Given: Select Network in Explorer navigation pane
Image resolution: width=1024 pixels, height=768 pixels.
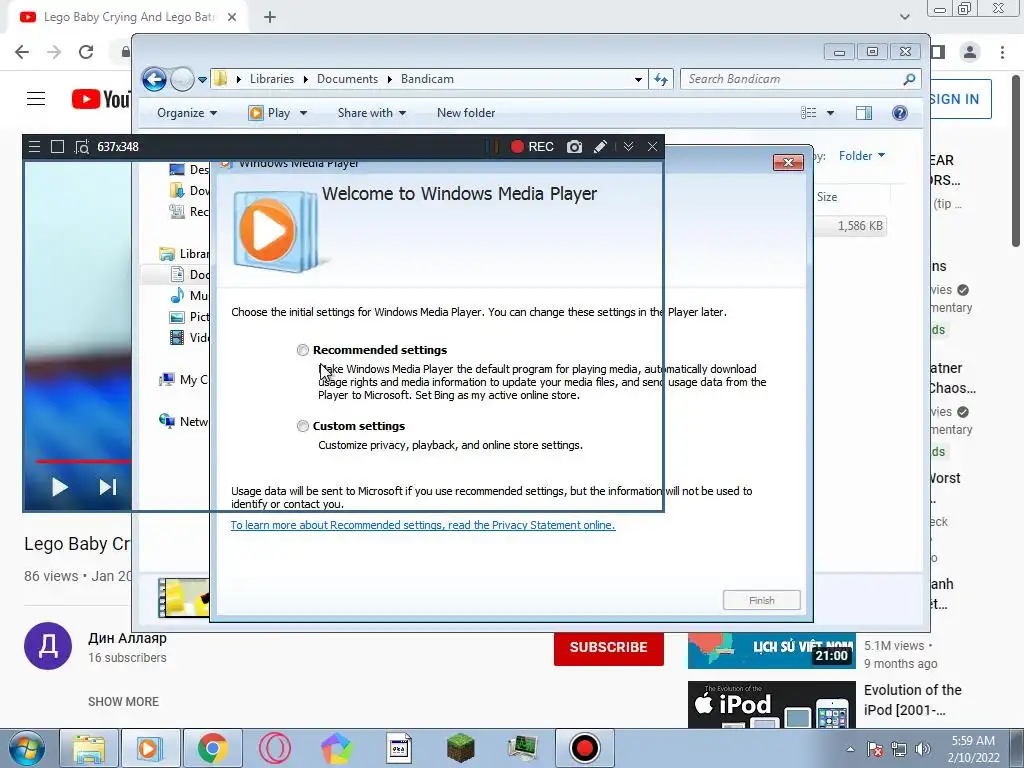Looking at the screenshot, I should 185,421.
